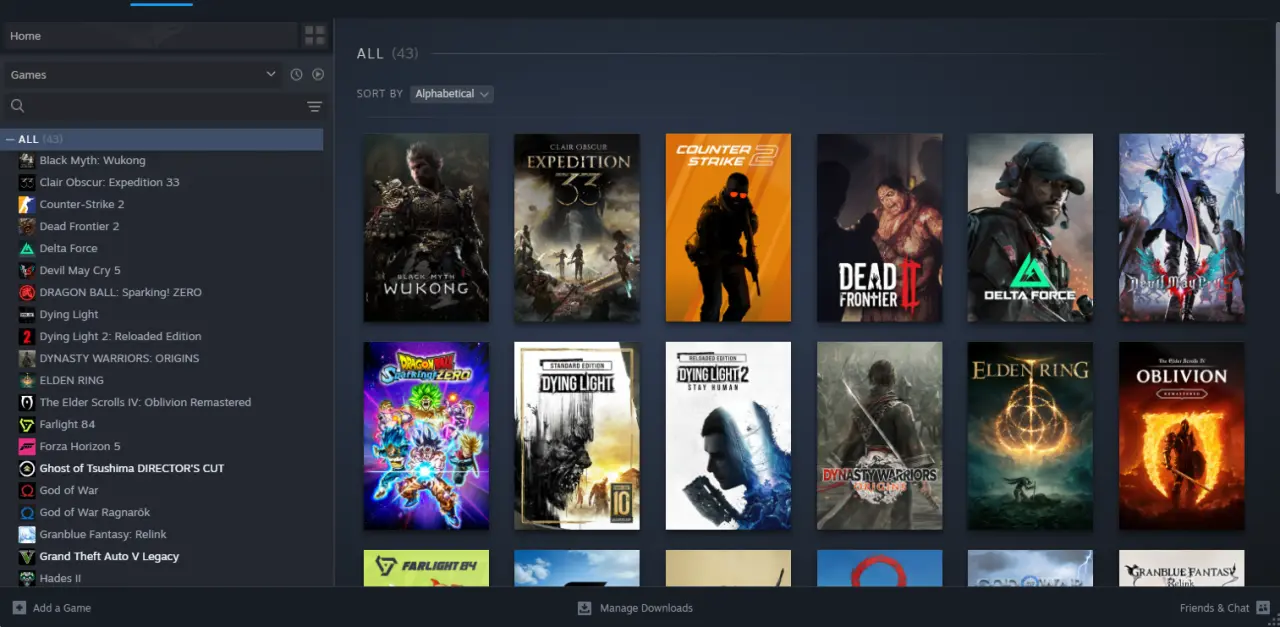Click God of War list icon
Viewport: 1280px width, 627px height.
pos(27,490)
